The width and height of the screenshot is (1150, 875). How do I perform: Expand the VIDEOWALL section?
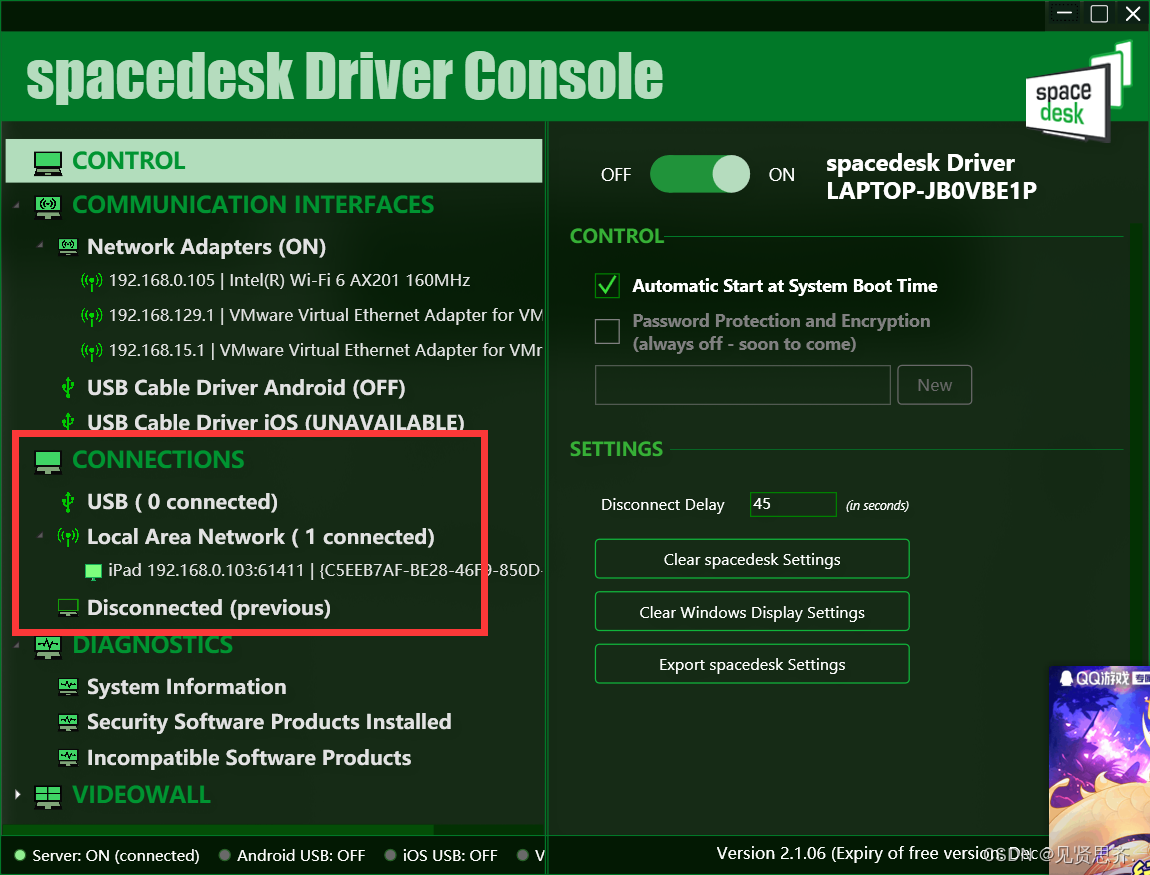18,794
